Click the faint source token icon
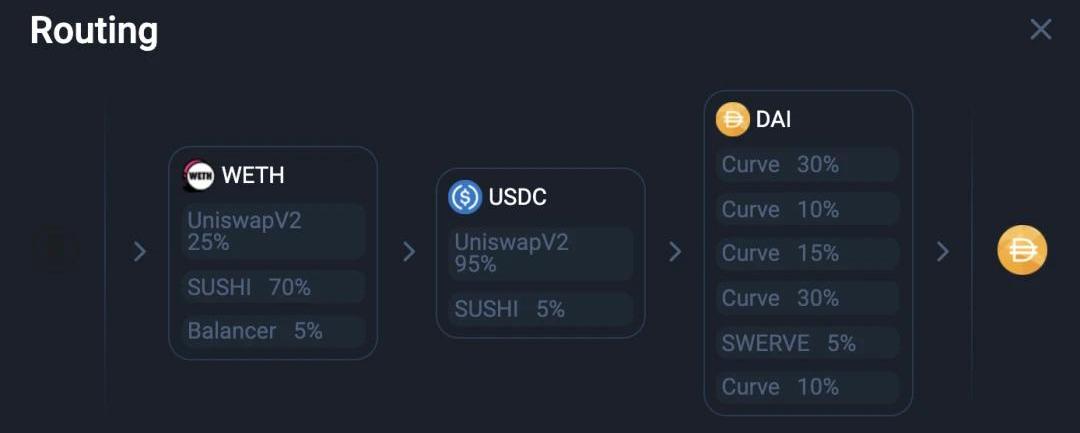 [x=55, y=251]
